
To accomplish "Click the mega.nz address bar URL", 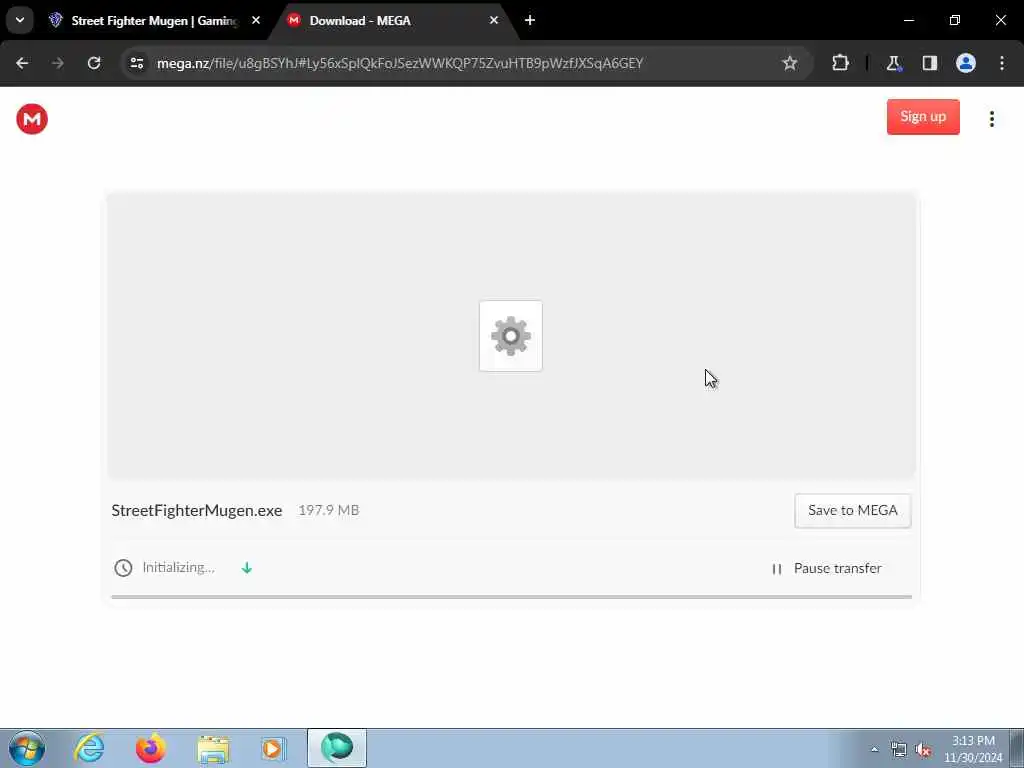I will [x=400, y=63].
